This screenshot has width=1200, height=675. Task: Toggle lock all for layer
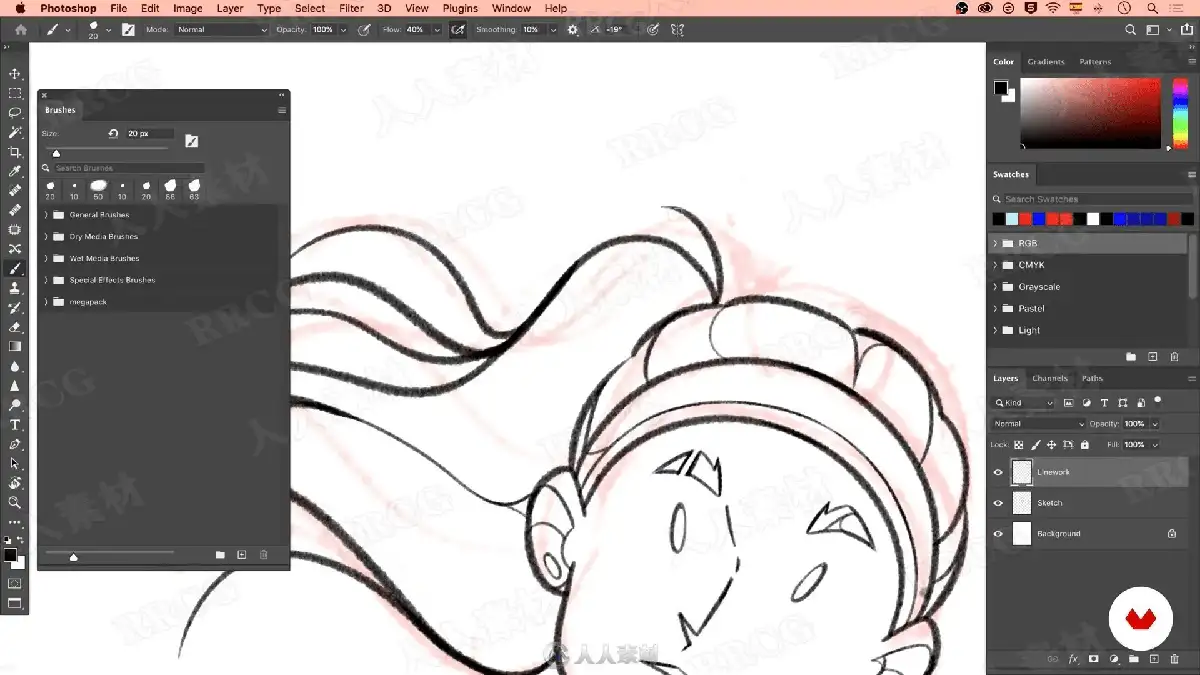[x=1083, y=445]
